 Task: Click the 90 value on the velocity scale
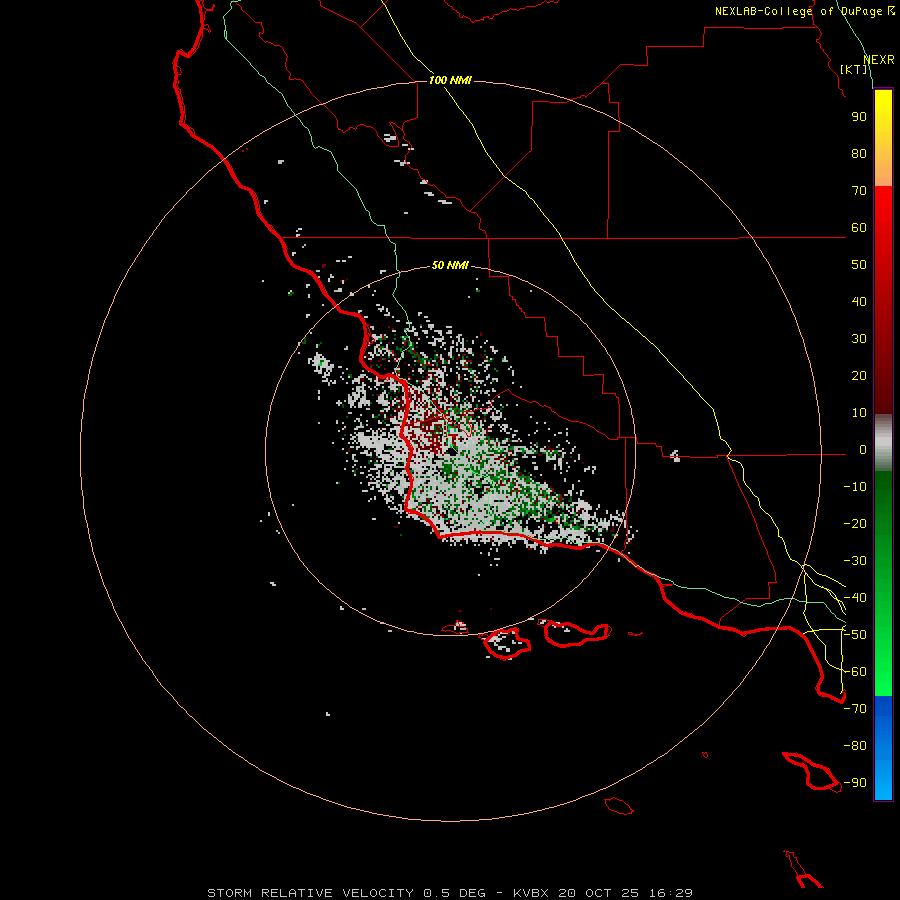click(859, 117)
